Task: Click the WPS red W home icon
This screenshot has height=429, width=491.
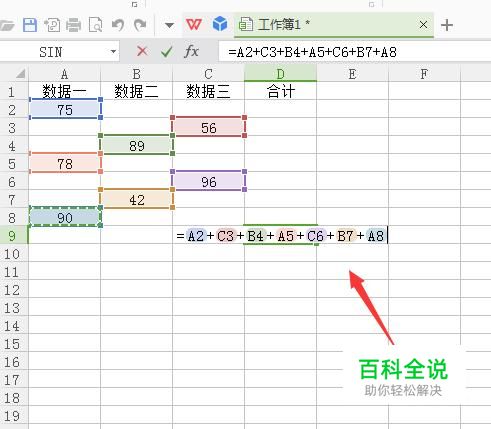Action: coord(194,24)
